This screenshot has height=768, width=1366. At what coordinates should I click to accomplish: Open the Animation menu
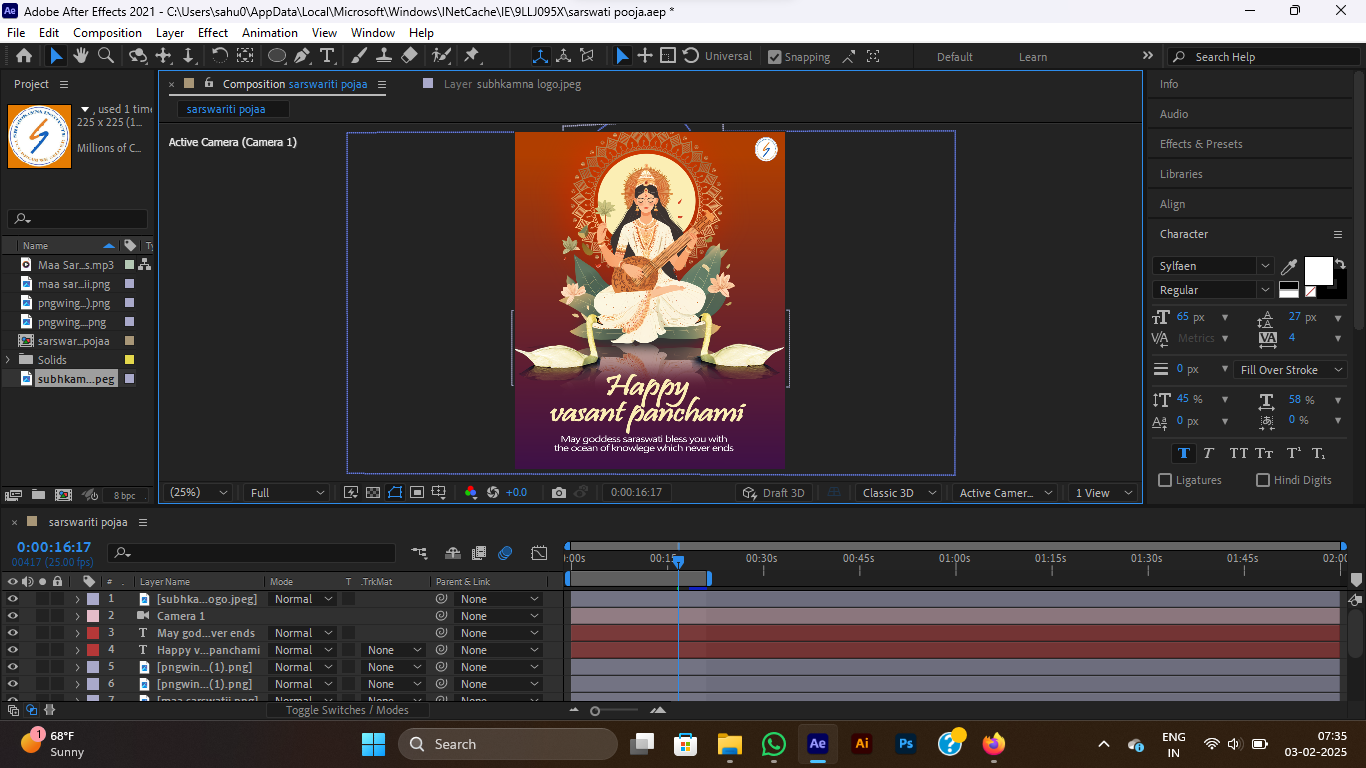coord(270,32)
